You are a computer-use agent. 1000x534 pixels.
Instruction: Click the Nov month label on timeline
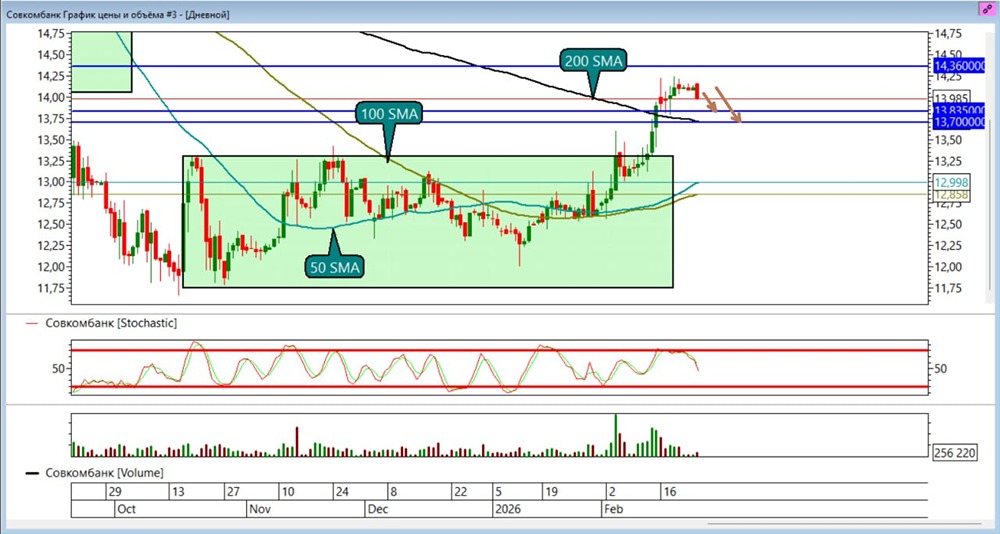coord(259,509)
